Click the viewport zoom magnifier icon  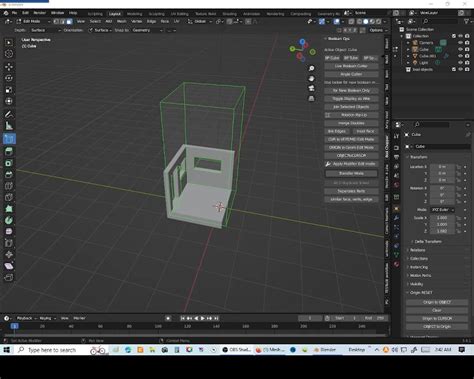[311, 68]
